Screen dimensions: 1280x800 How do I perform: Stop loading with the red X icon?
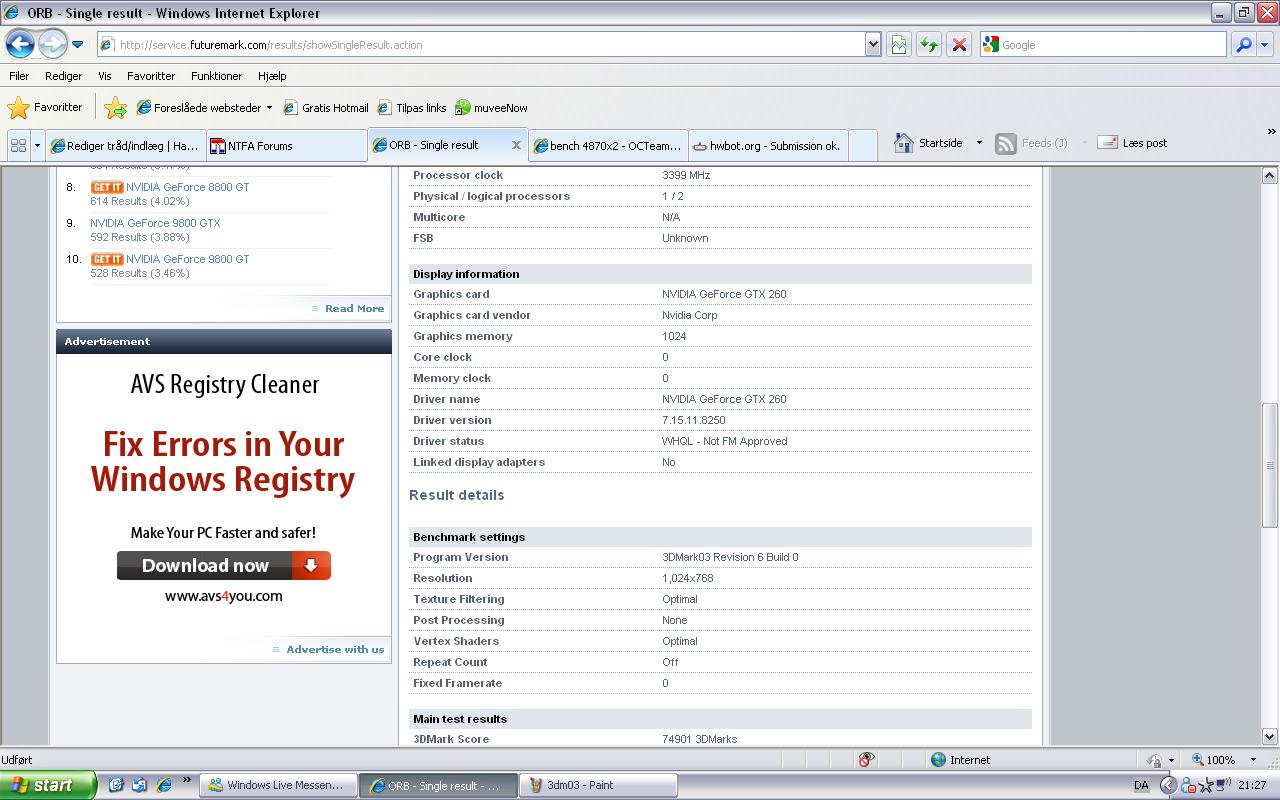(x=959, y=45)
